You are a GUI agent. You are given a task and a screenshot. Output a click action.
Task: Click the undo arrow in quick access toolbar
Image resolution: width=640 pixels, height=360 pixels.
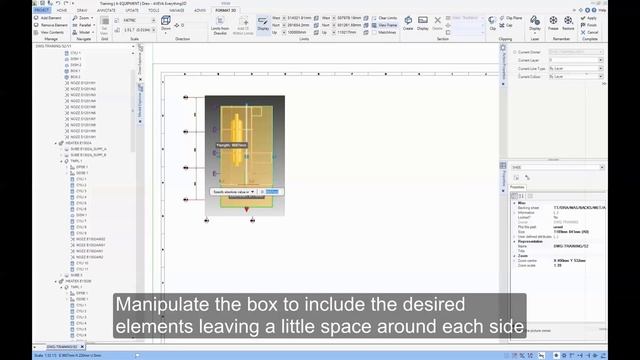pos(58,3)
